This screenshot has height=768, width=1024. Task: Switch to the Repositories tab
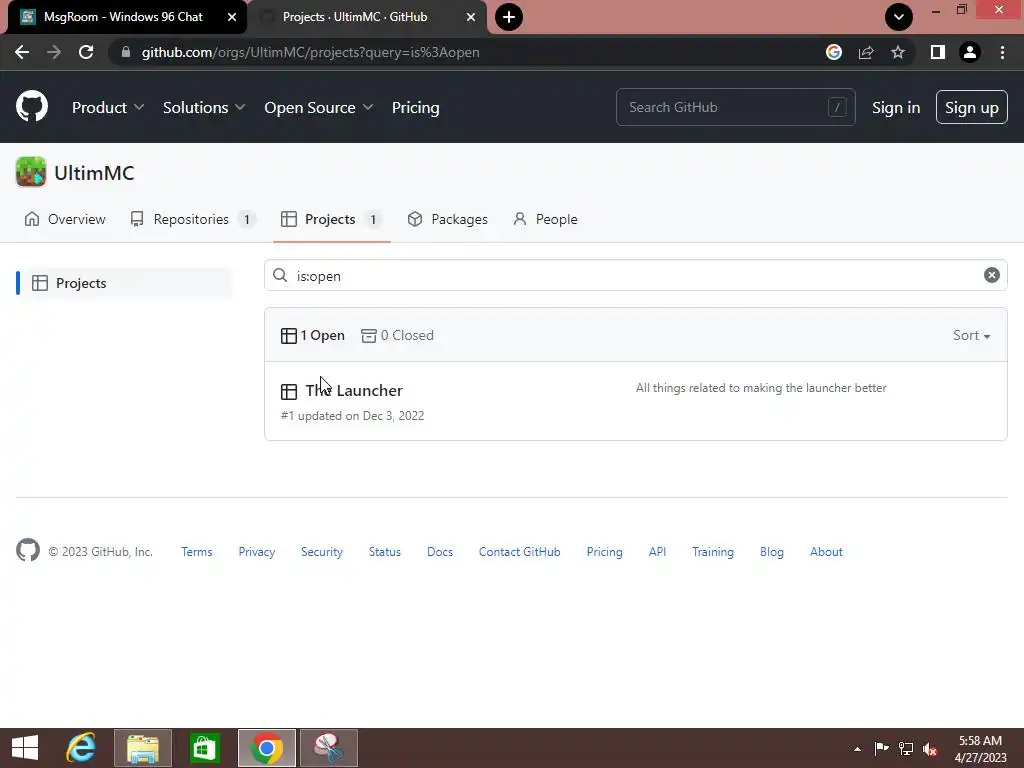coord(191,219)
